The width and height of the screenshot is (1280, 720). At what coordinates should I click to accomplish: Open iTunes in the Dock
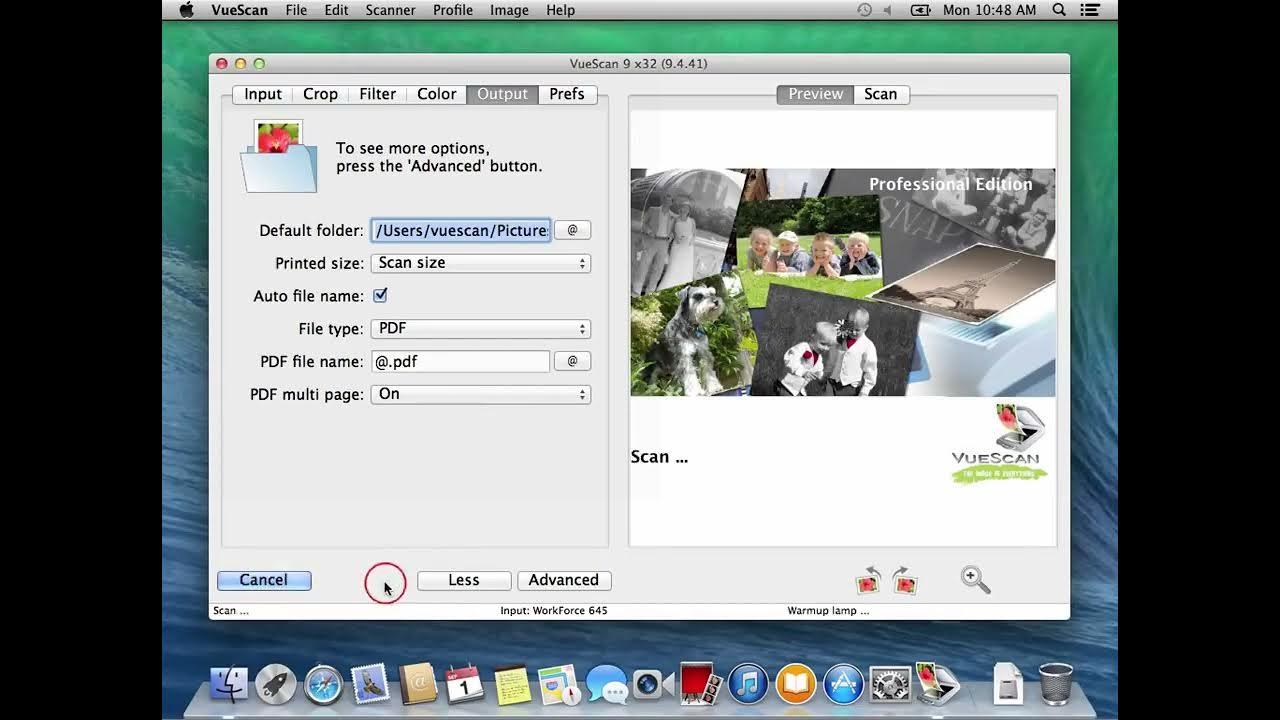click(747, 684)
